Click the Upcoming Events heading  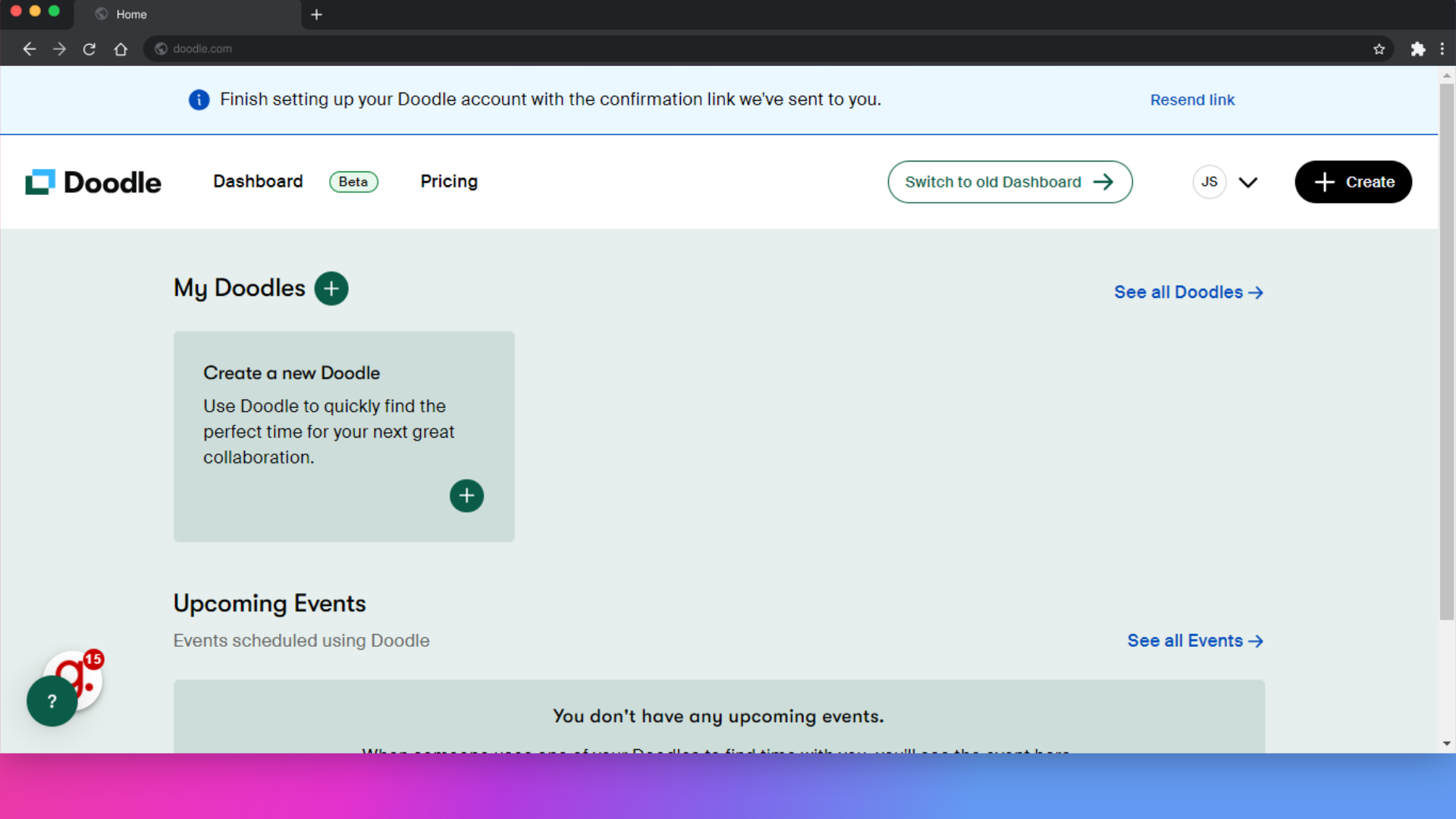coord(269,604)
